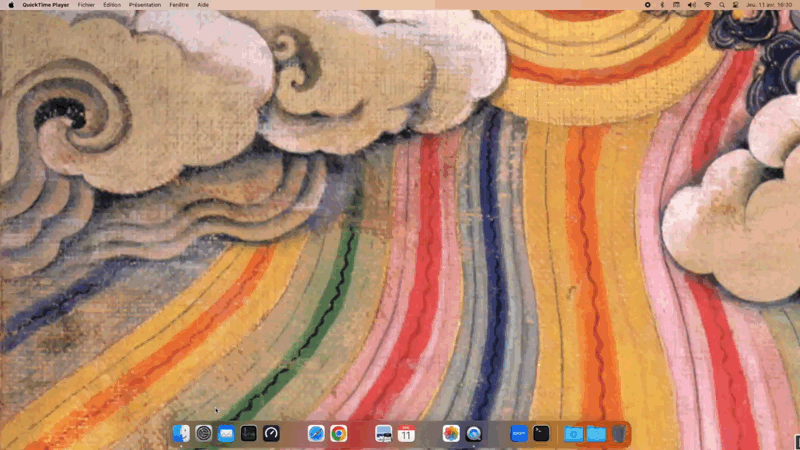Launch Google Chrome from the dock
This screenshot has width=800, height=450.
[339, 433]
